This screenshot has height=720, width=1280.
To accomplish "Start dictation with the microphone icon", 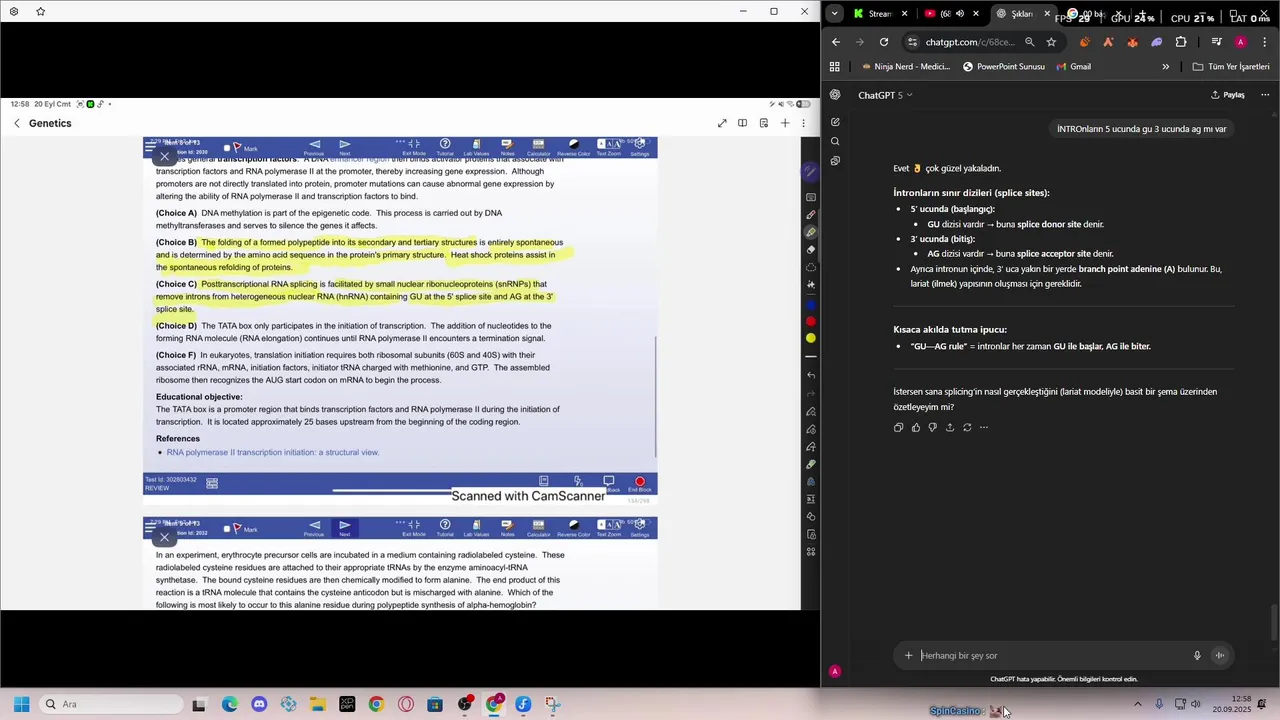I will [x=1197, y=656].
